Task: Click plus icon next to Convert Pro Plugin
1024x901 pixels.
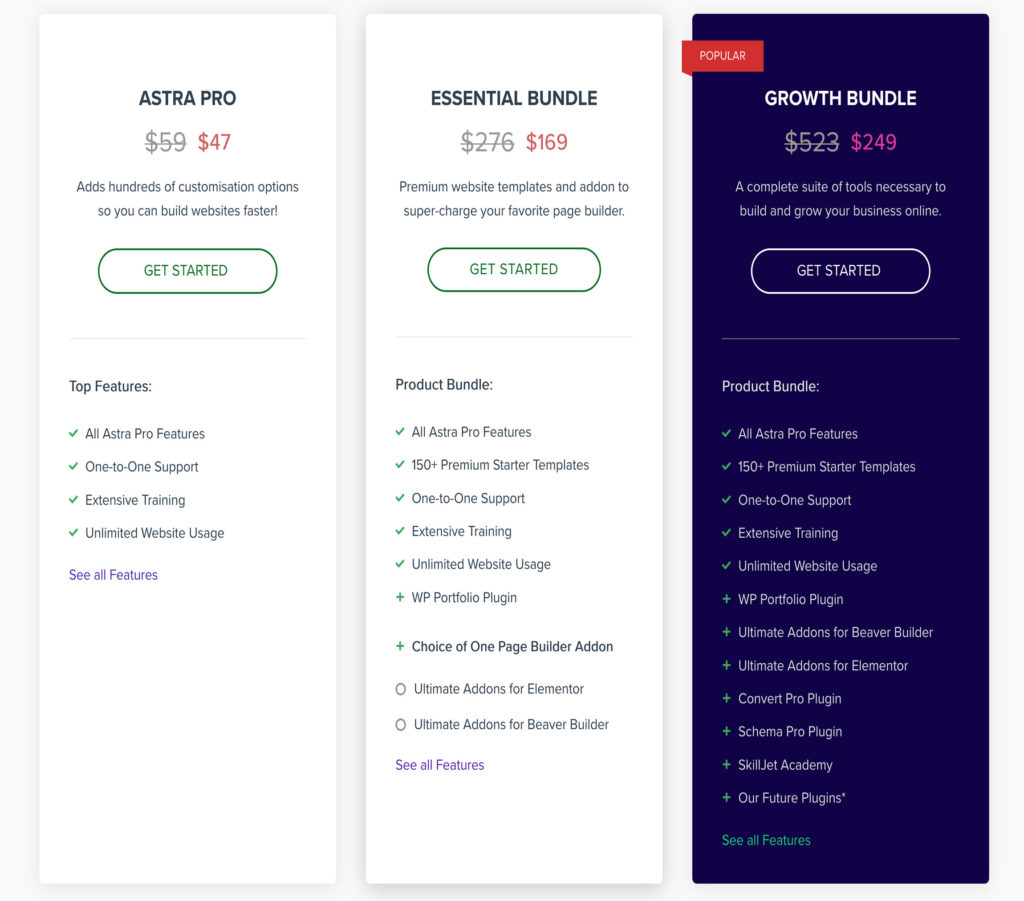Action: coord(726,699)
